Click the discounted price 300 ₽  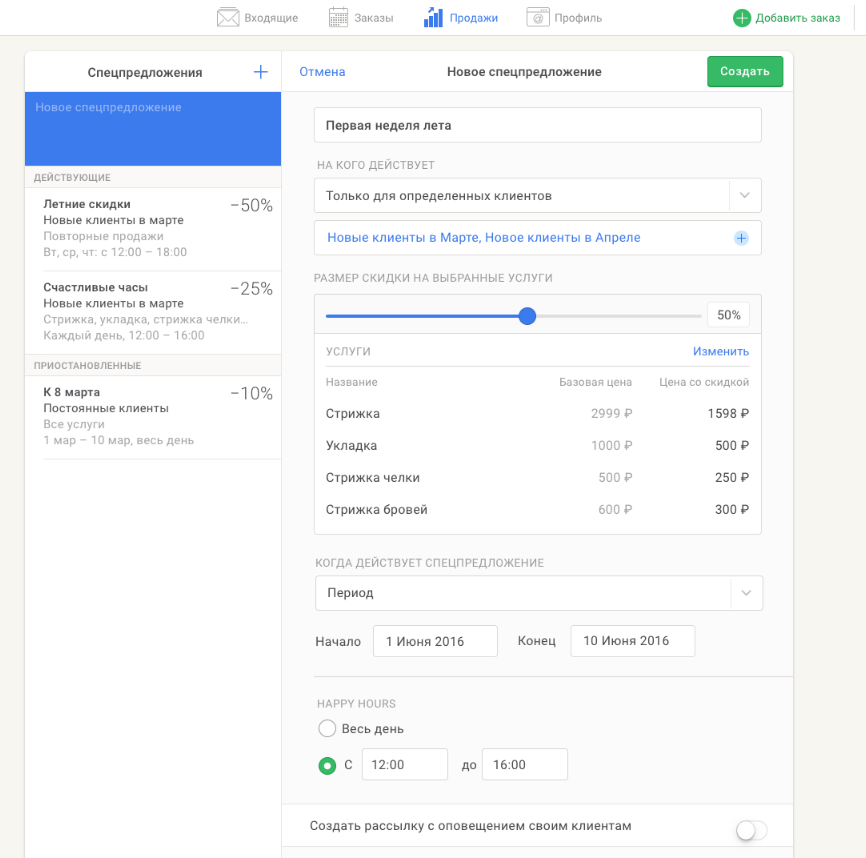732,510
